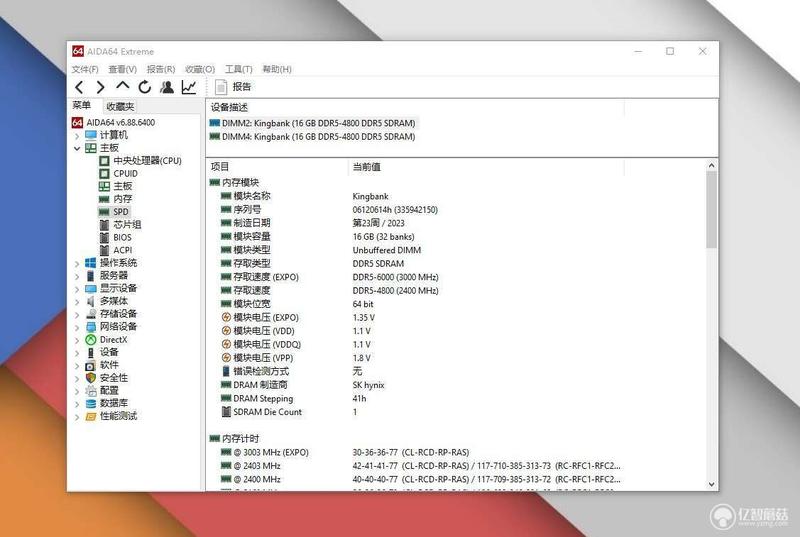Click the DirectX Xbox icon
800x537 pixels.
pyautogui.click(x=91, y=340)
